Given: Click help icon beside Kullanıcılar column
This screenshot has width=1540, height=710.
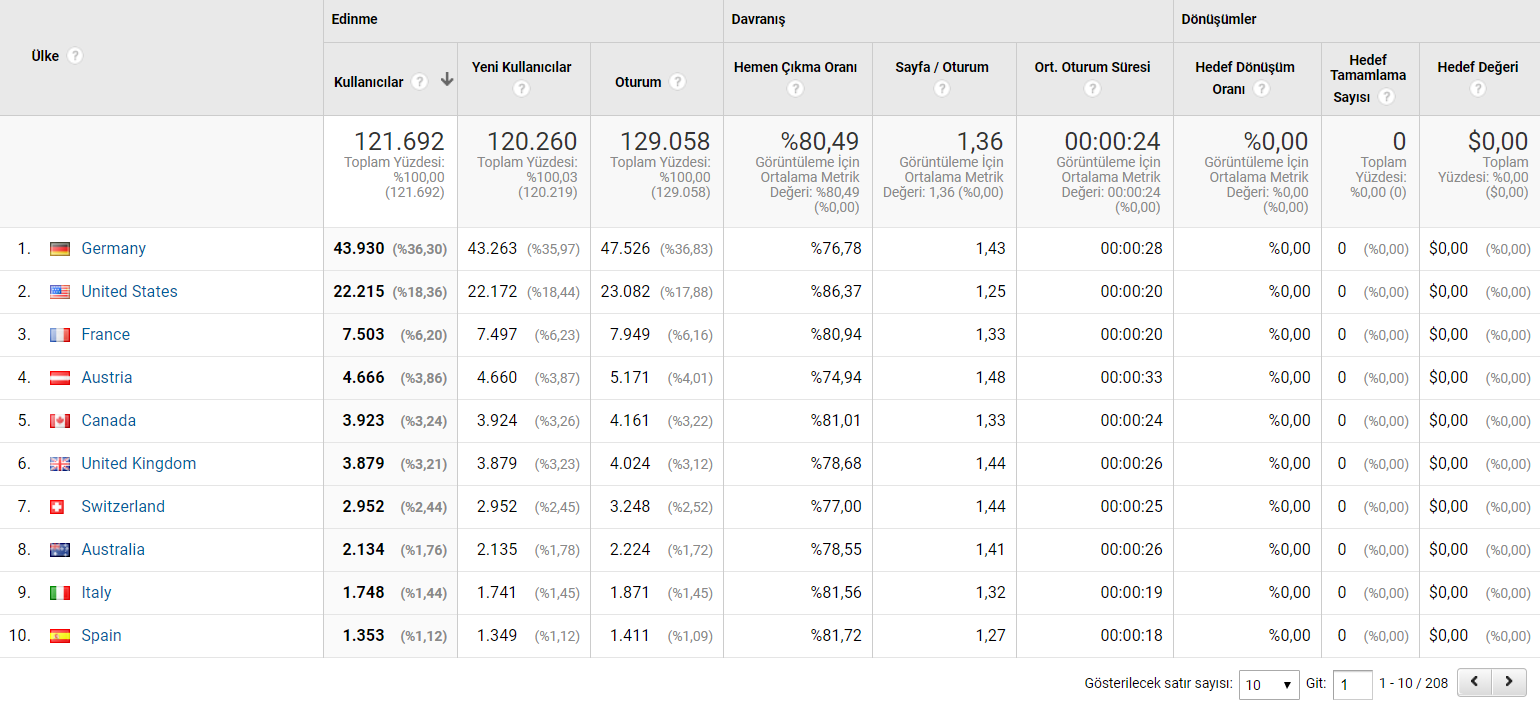Looking at the screenshot, I should point(420,82).
